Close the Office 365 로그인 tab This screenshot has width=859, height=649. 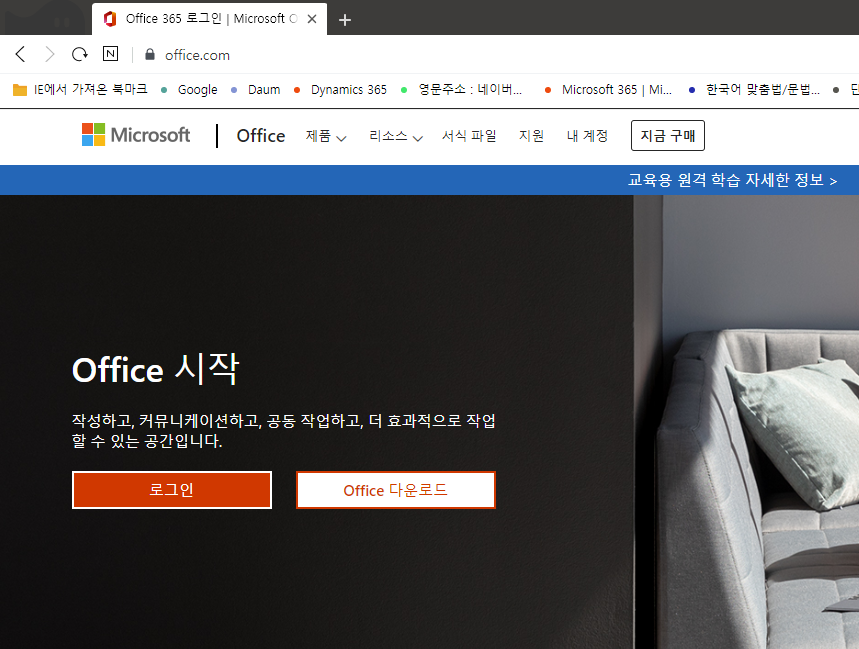[x=312, y=19]
